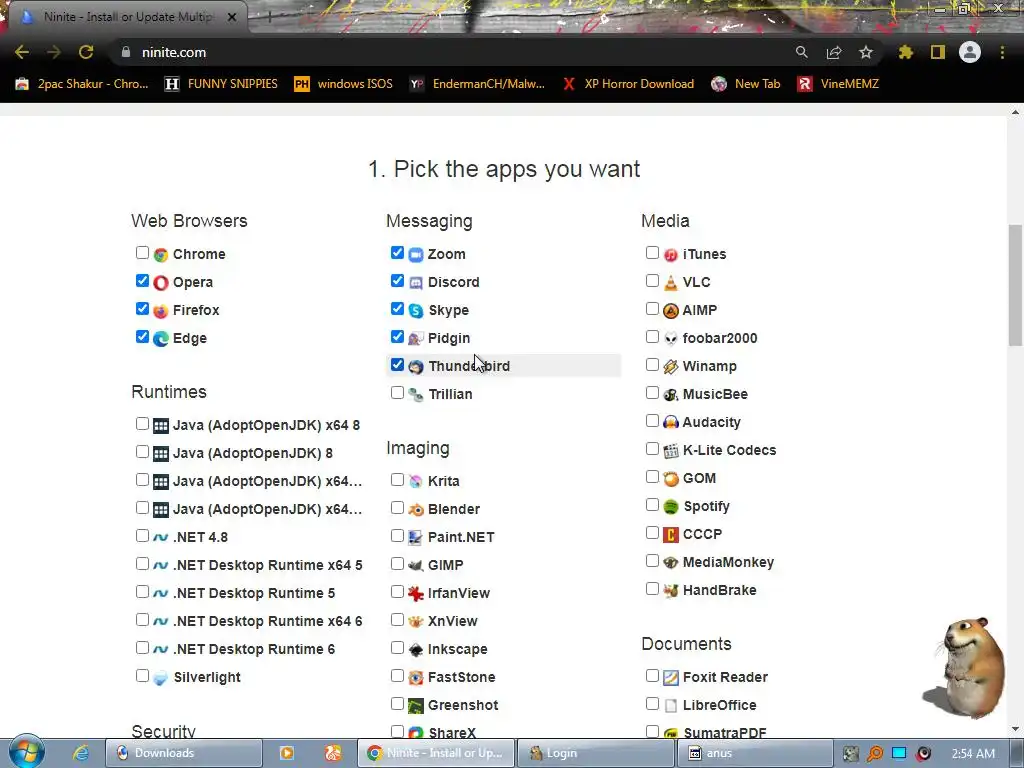Check the Paint.NET checkbox

397,536
